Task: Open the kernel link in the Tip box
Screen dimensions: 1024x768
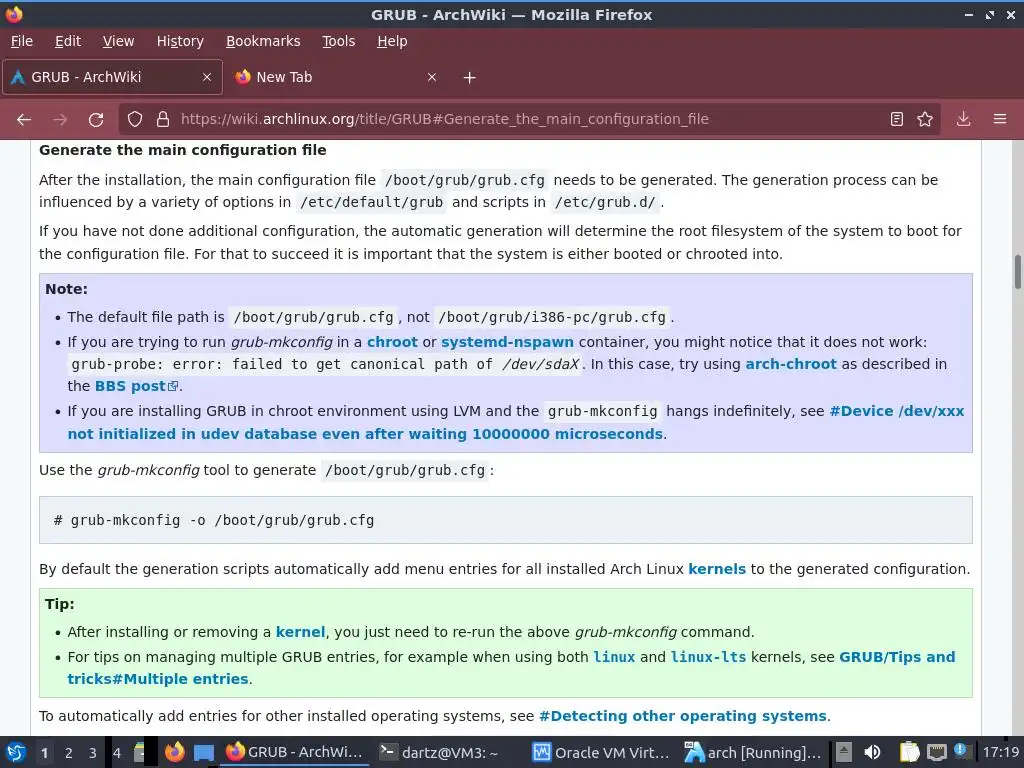Action: tap(300, 632)
